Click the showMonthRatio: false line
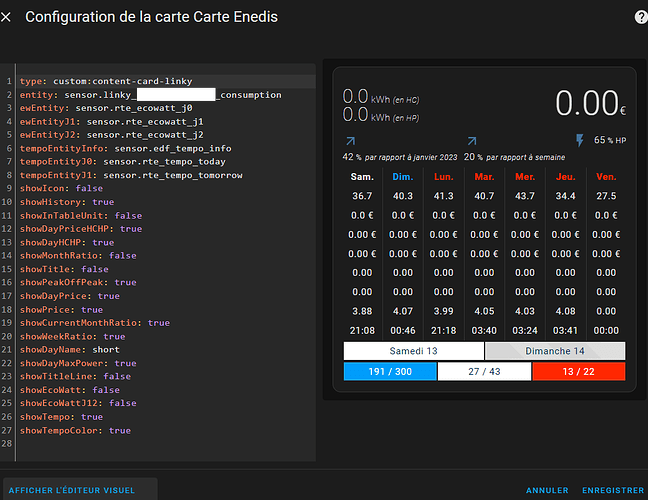648x500 pixels. click(x=78, y=256)
